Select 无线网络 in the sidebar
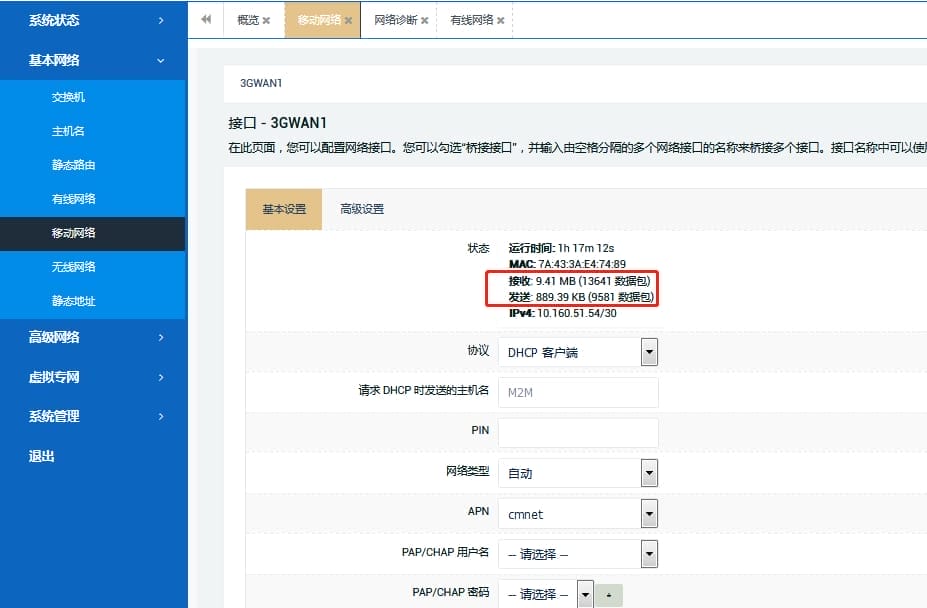Viewport: 927px width, 608px height. 93,267
